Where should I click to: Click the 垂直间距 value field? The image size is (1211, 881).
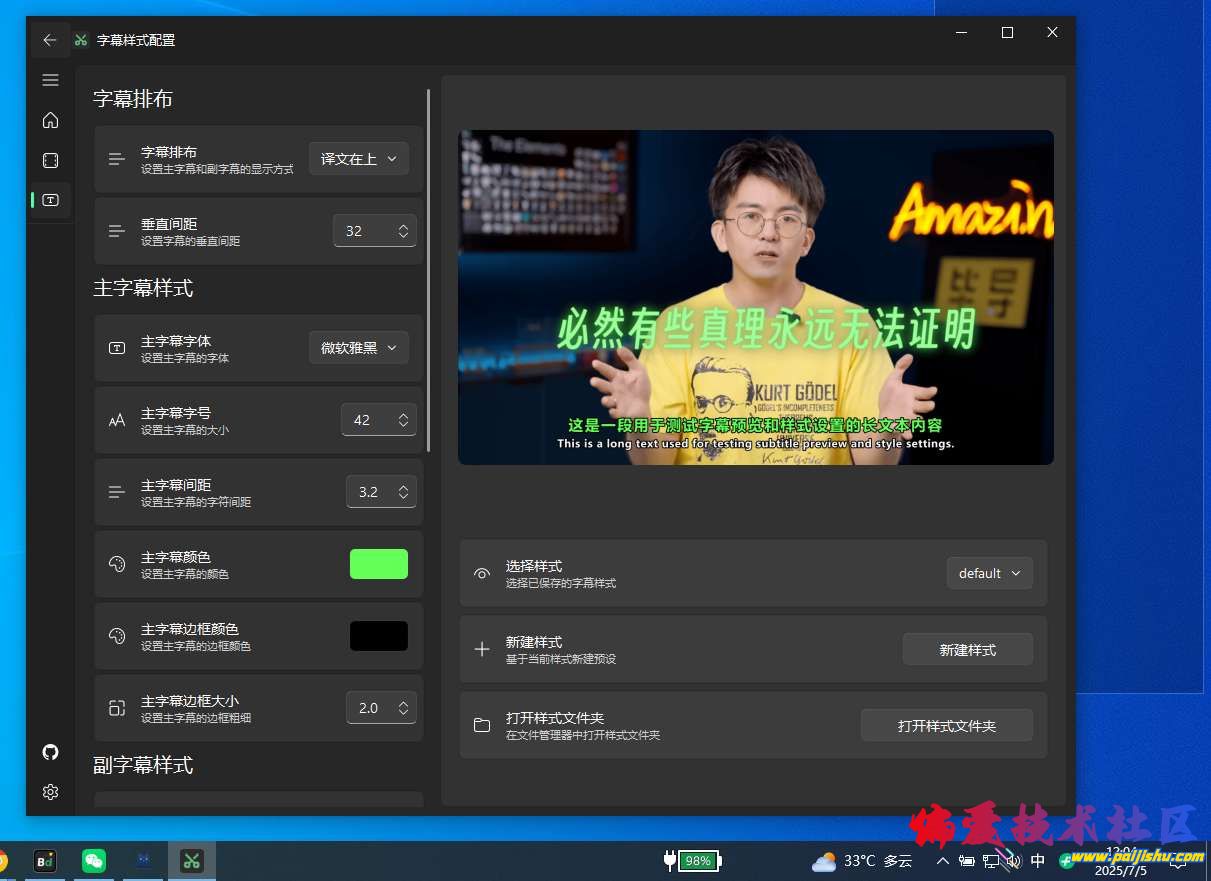[360, 231]
